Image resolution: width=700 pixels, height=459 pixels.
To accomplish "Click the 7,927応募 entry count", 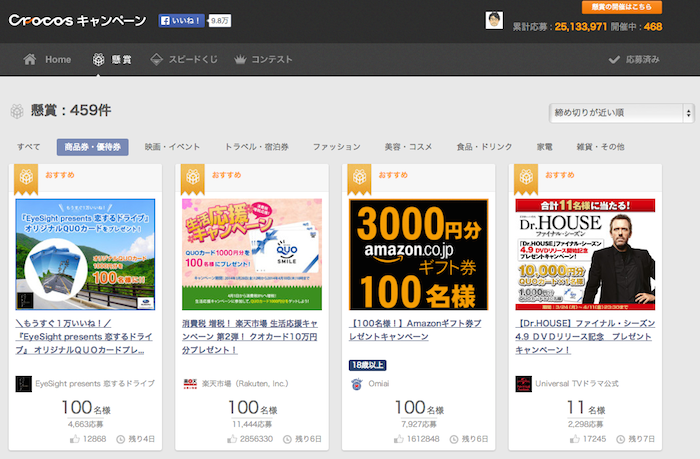I will (x=419, y=424).
